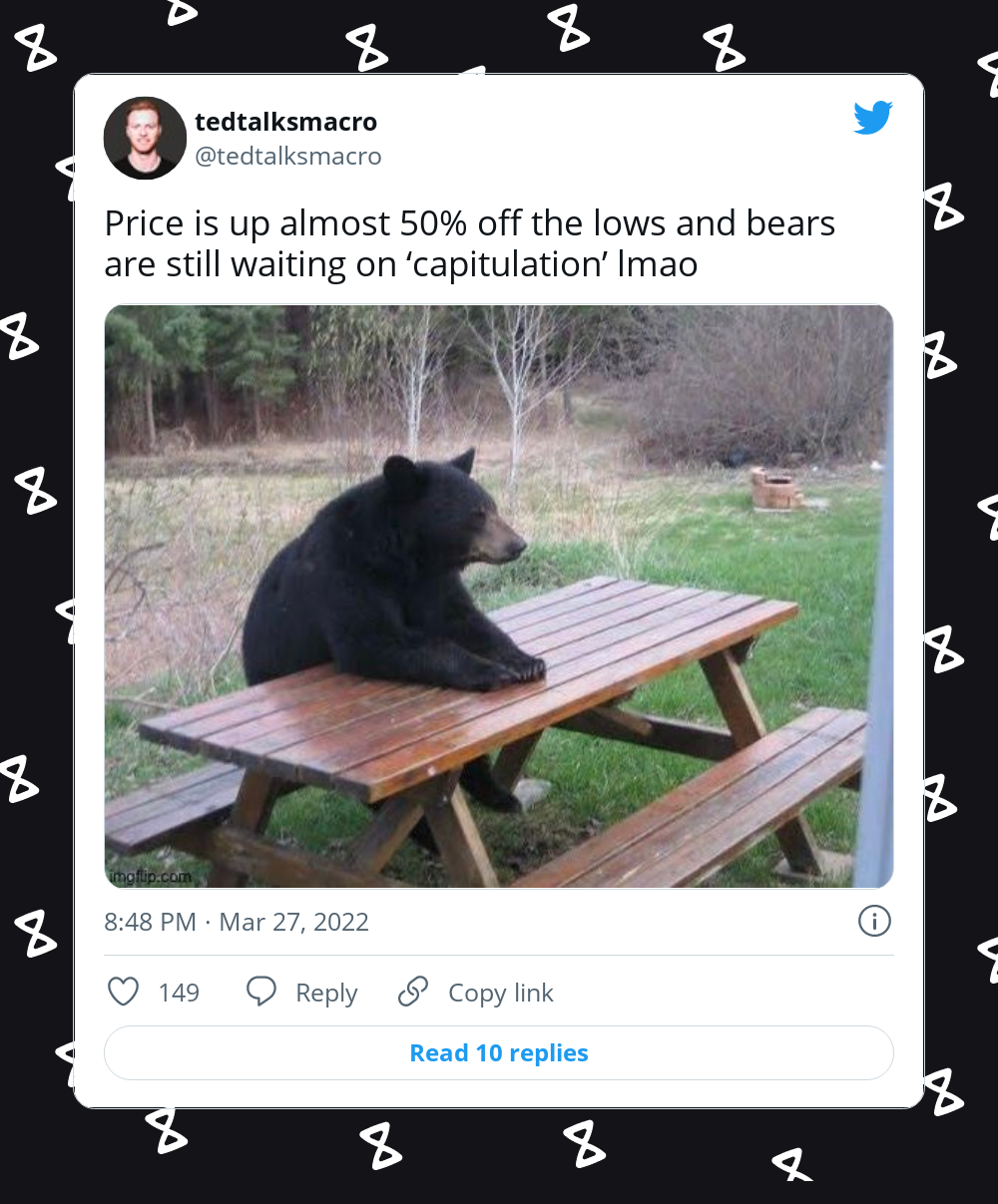Screen dimensions: 998x1204
Task: Click the @tedtalksmacro handle
Action: (287, 157)
